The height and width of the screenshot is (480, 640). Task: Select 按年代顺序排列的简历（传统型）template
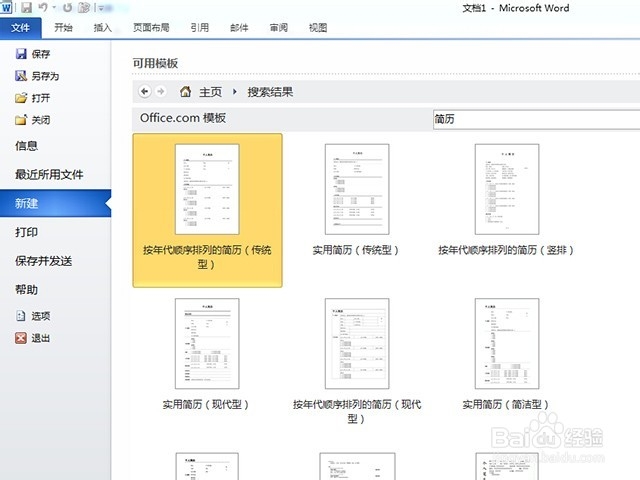207,210
